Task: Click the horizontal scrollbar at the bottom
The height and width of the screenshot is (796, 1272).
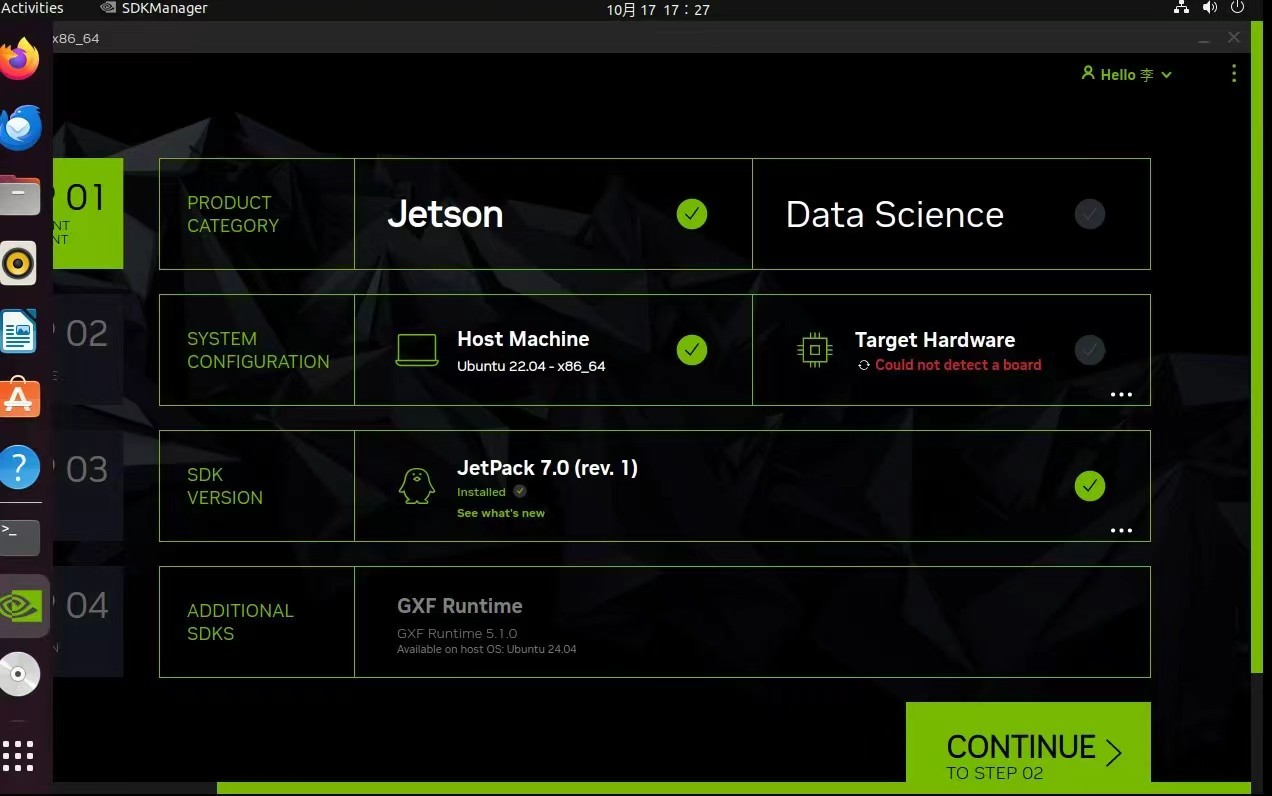Action: 734,788
